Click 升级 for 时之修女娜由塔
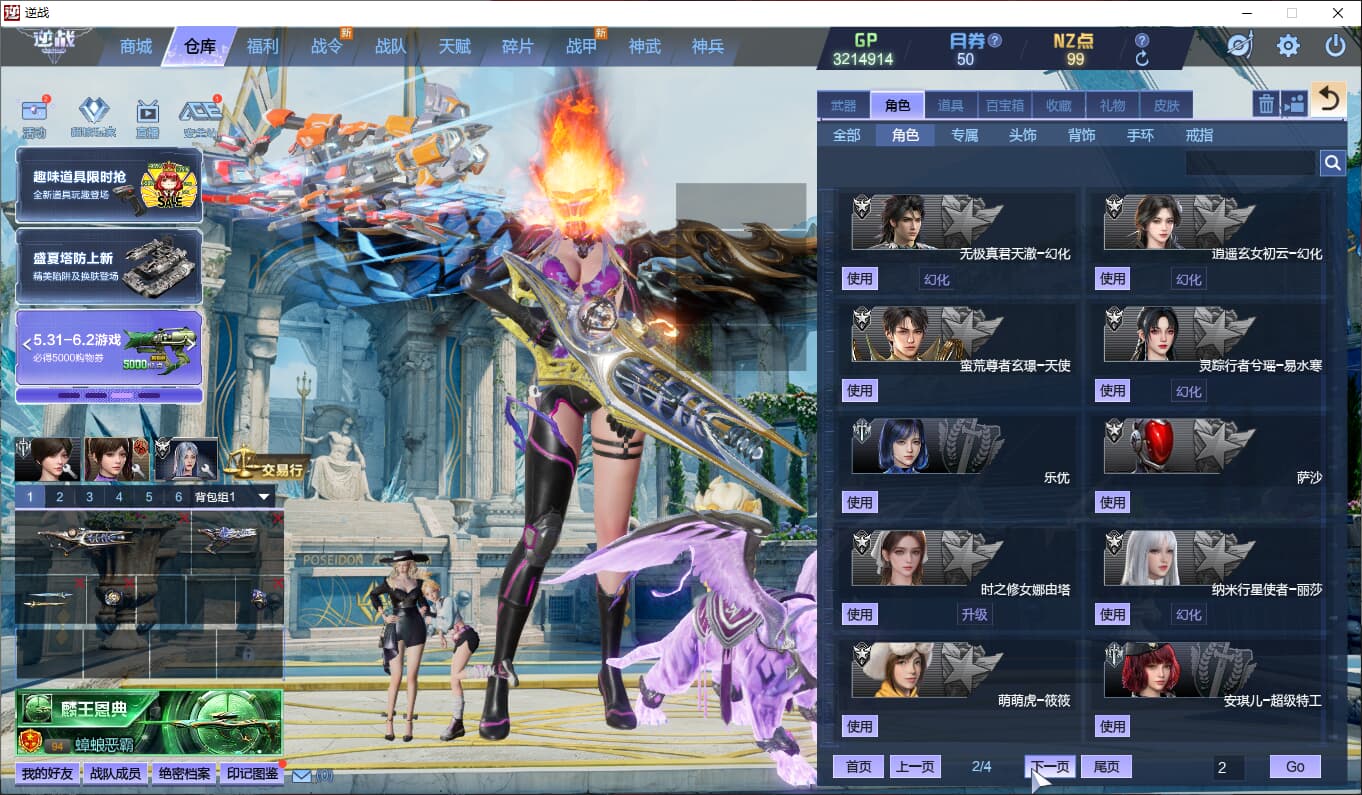The image size is (1362, 795). (x=974, y=614)
